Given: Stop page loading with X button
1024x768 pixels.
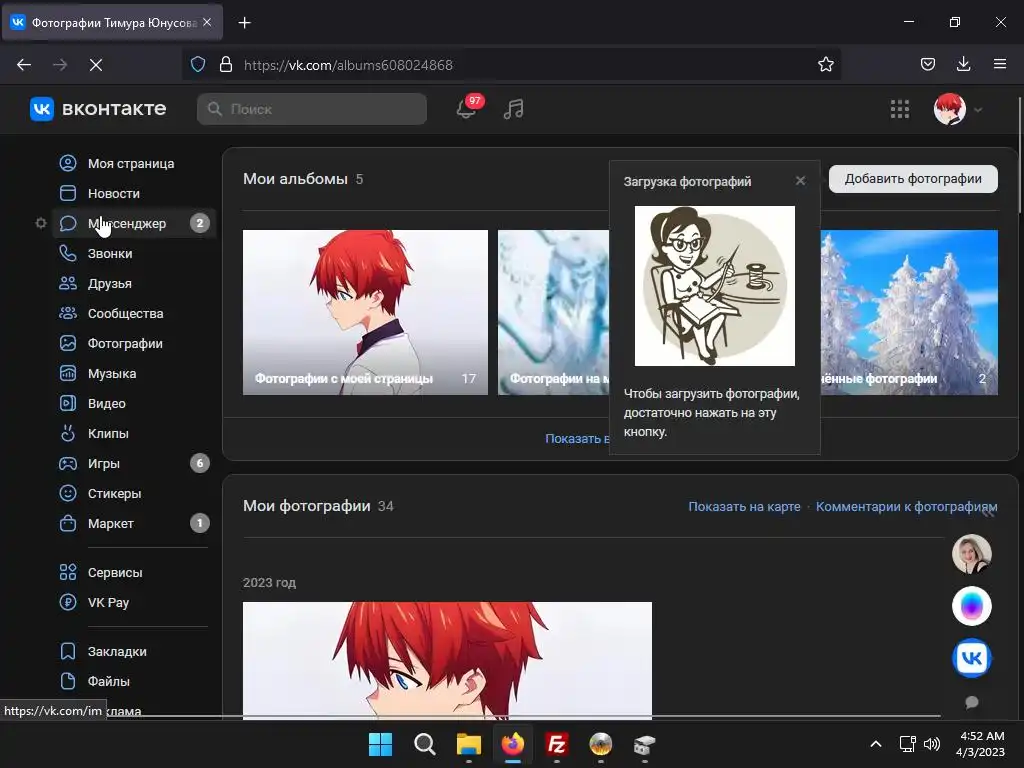Looking at the screenshot, I should tap(95, 65).
